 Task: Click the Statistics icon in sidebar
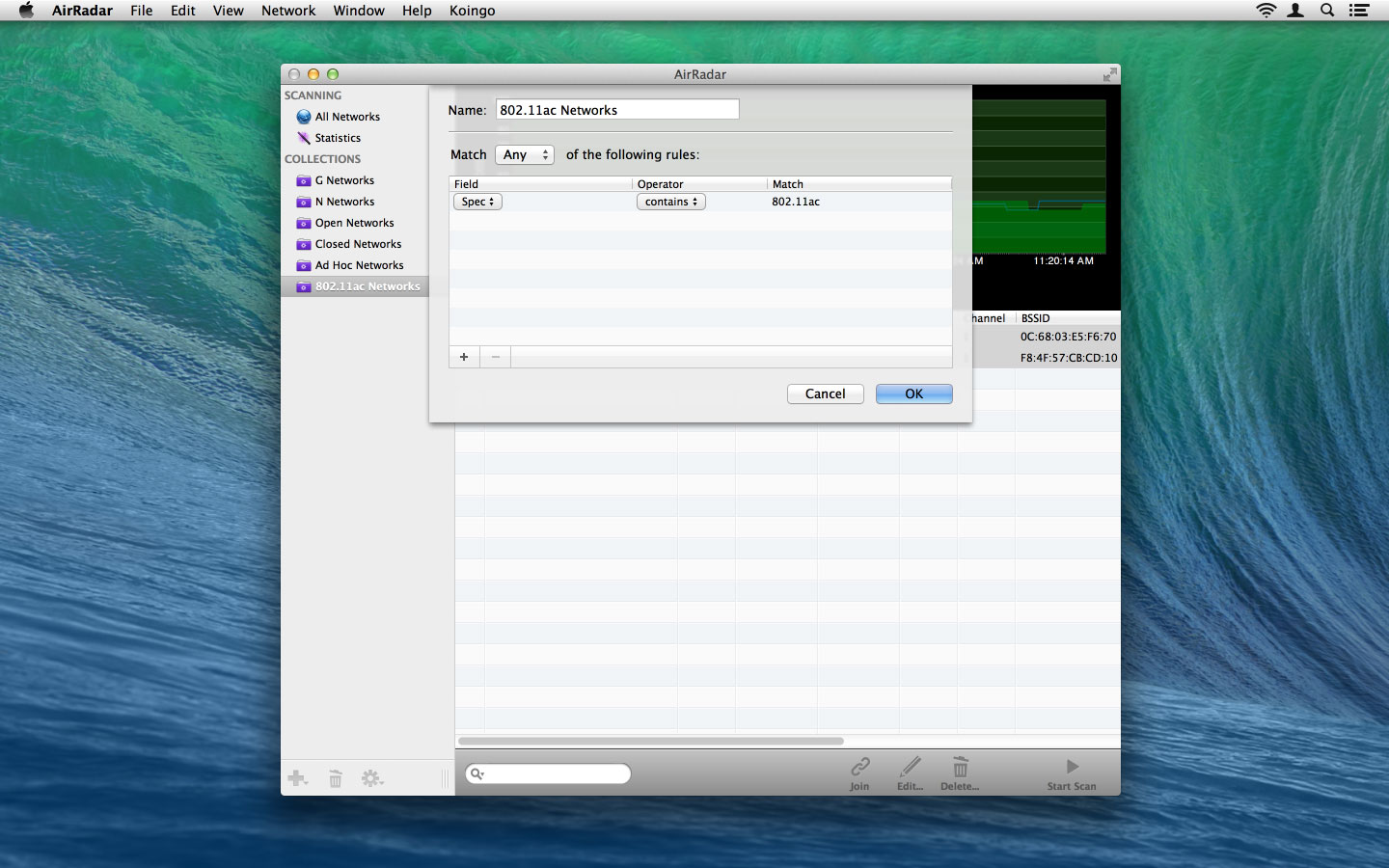tap(304, 138)
